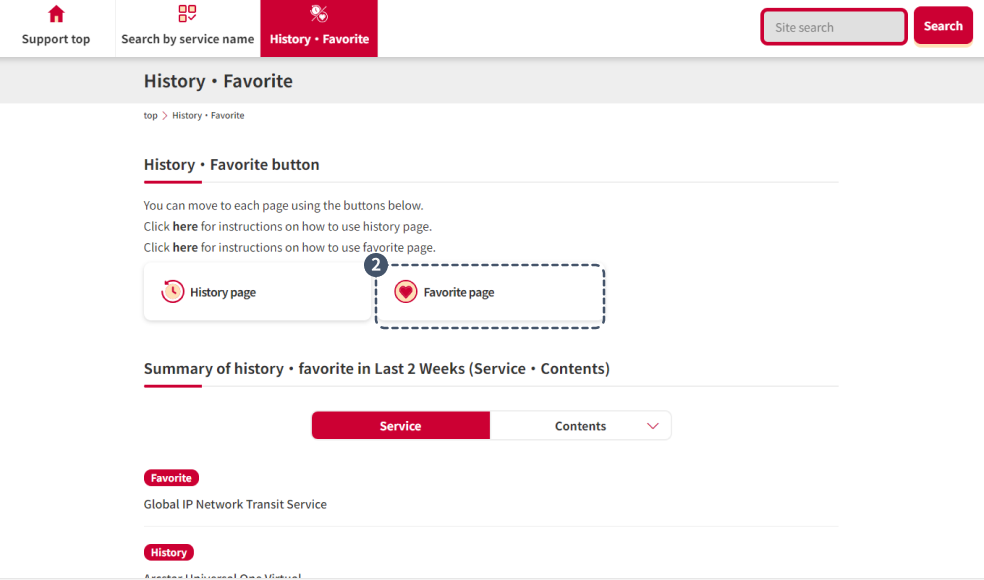This screenshot has width=984, height=580.
Task: Select the History • Favorite navigation icon
Action: tap(319, 14)
